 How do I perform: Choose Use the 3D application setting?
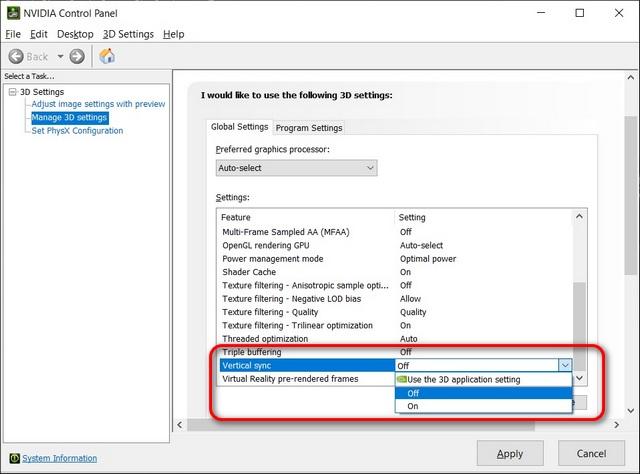(x=483, y=379)
